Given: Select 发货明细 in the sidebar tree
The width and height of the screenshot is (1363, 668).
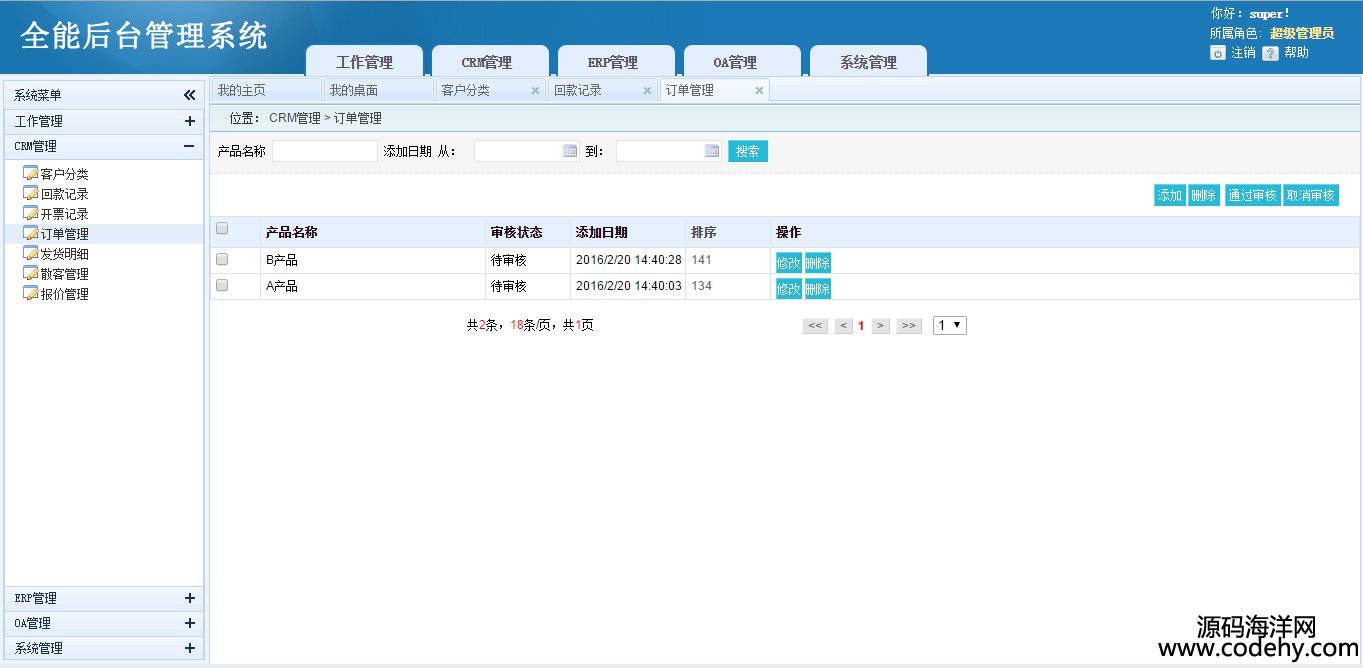Looking at the screenshot, I should (x=65, y=254).
